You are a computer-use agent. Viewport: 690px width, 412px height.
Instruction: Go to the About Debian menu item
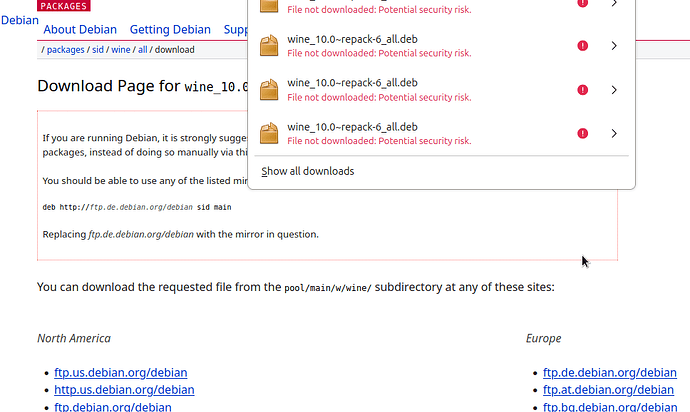pos(80,29)
